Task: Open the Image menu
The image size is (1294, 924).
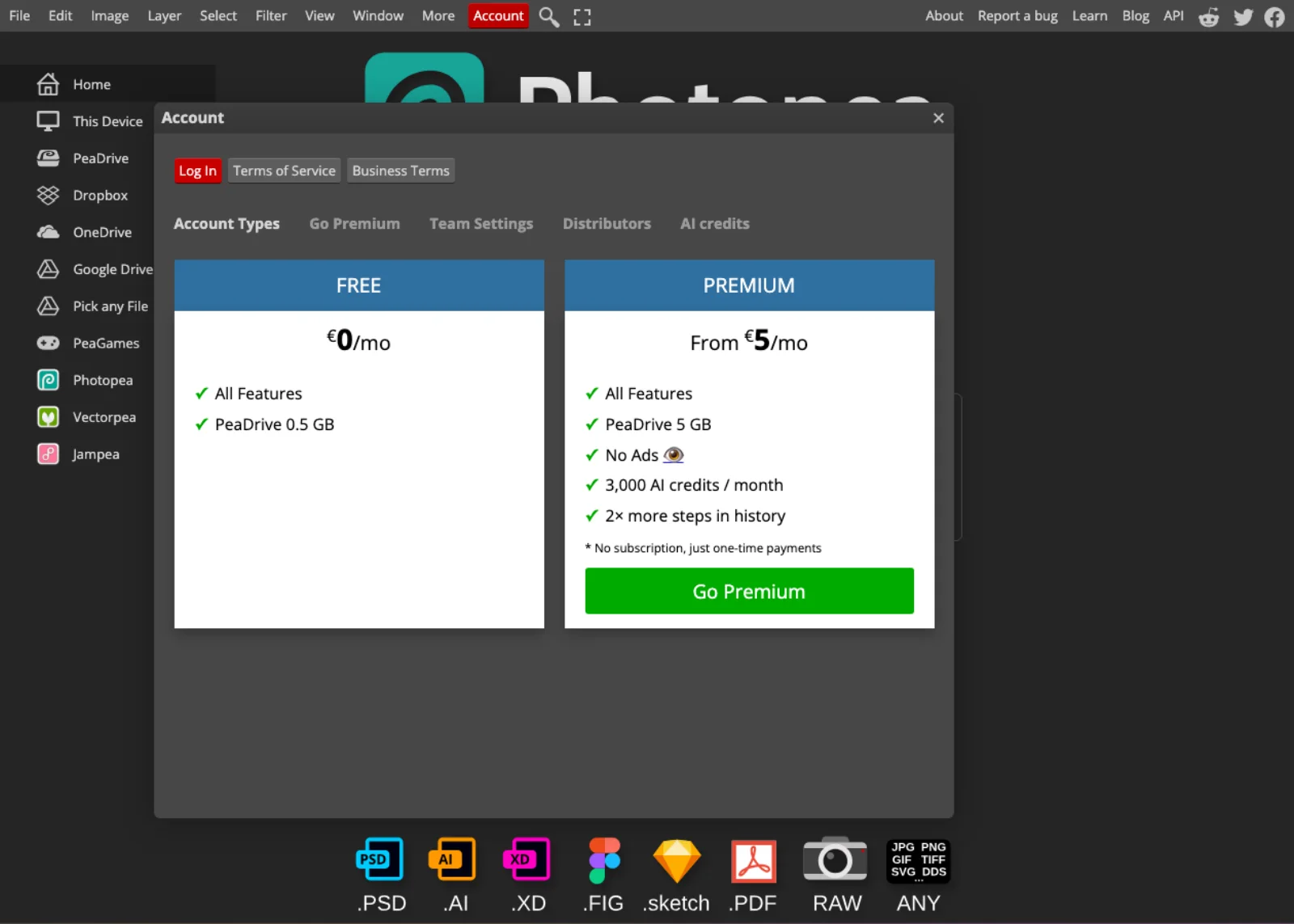Action: tap(110, 16)
